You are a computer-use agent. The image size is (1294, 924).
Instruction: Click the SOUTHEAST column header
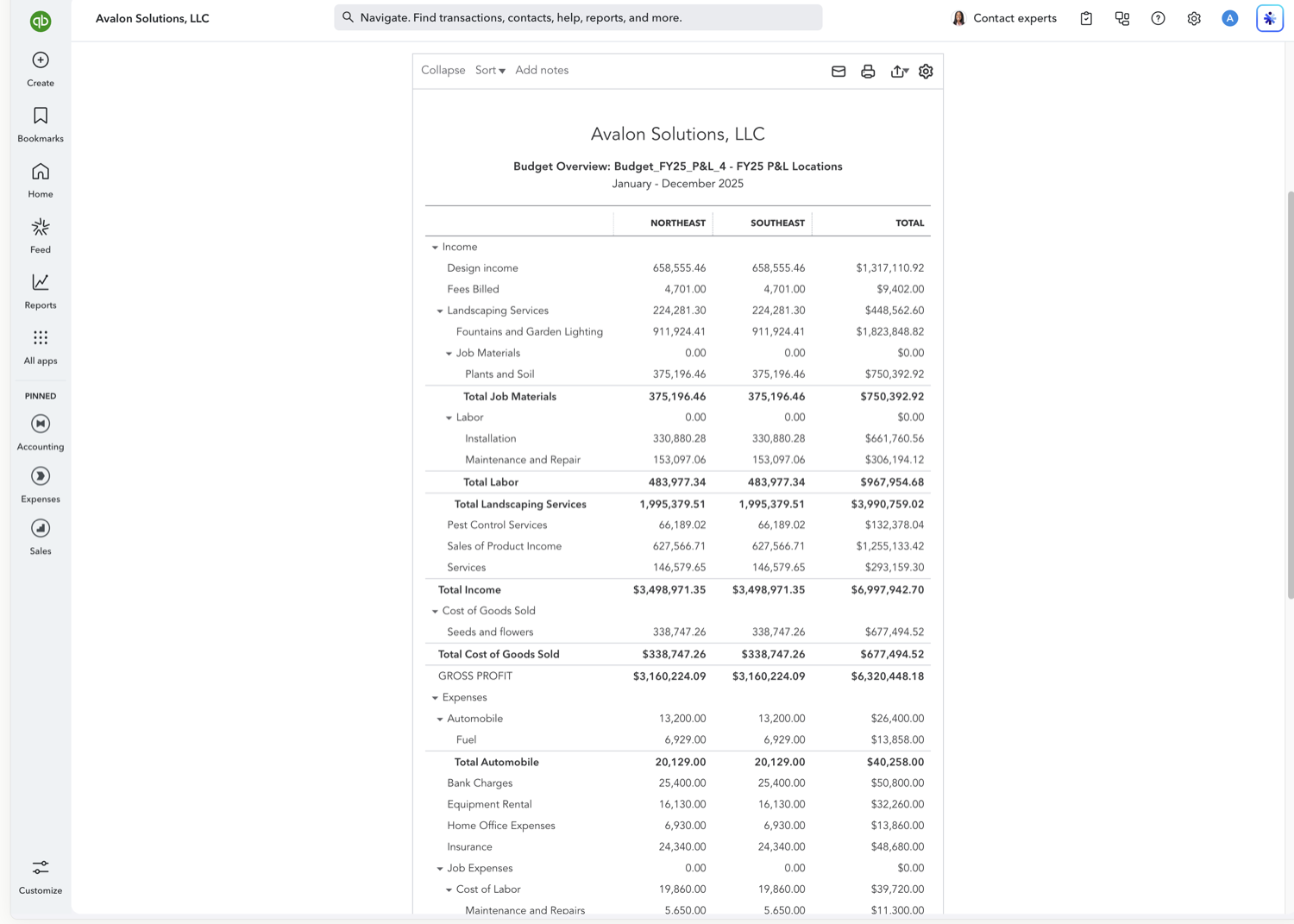(x=777, y=223)
